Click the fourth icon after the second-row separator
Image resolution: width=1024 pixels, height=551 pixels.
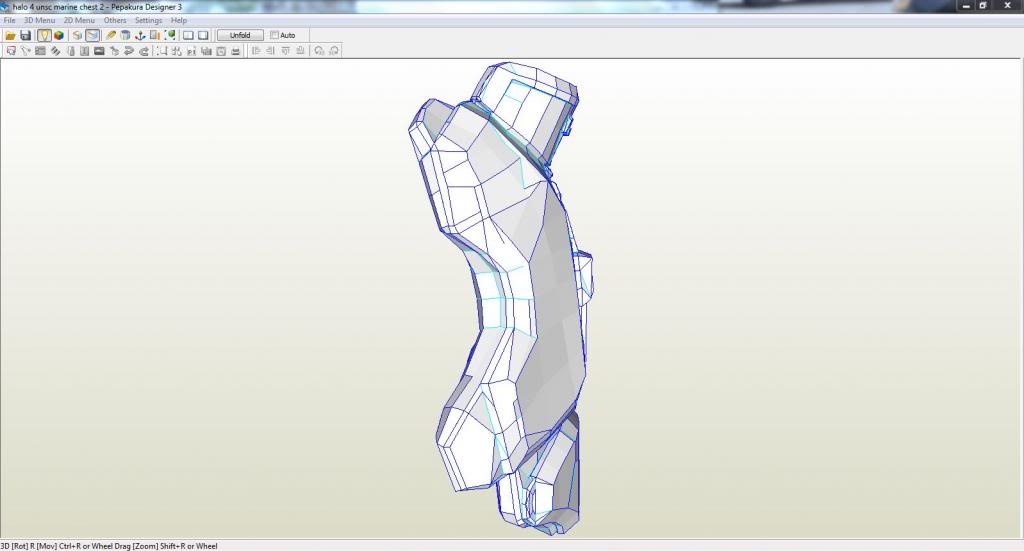(206, 51)
